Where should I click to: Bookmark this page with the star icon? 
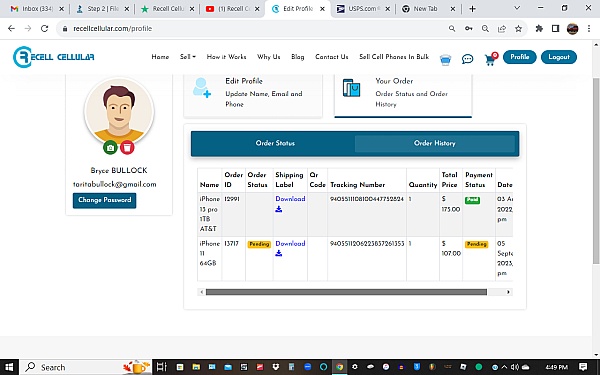518,29
